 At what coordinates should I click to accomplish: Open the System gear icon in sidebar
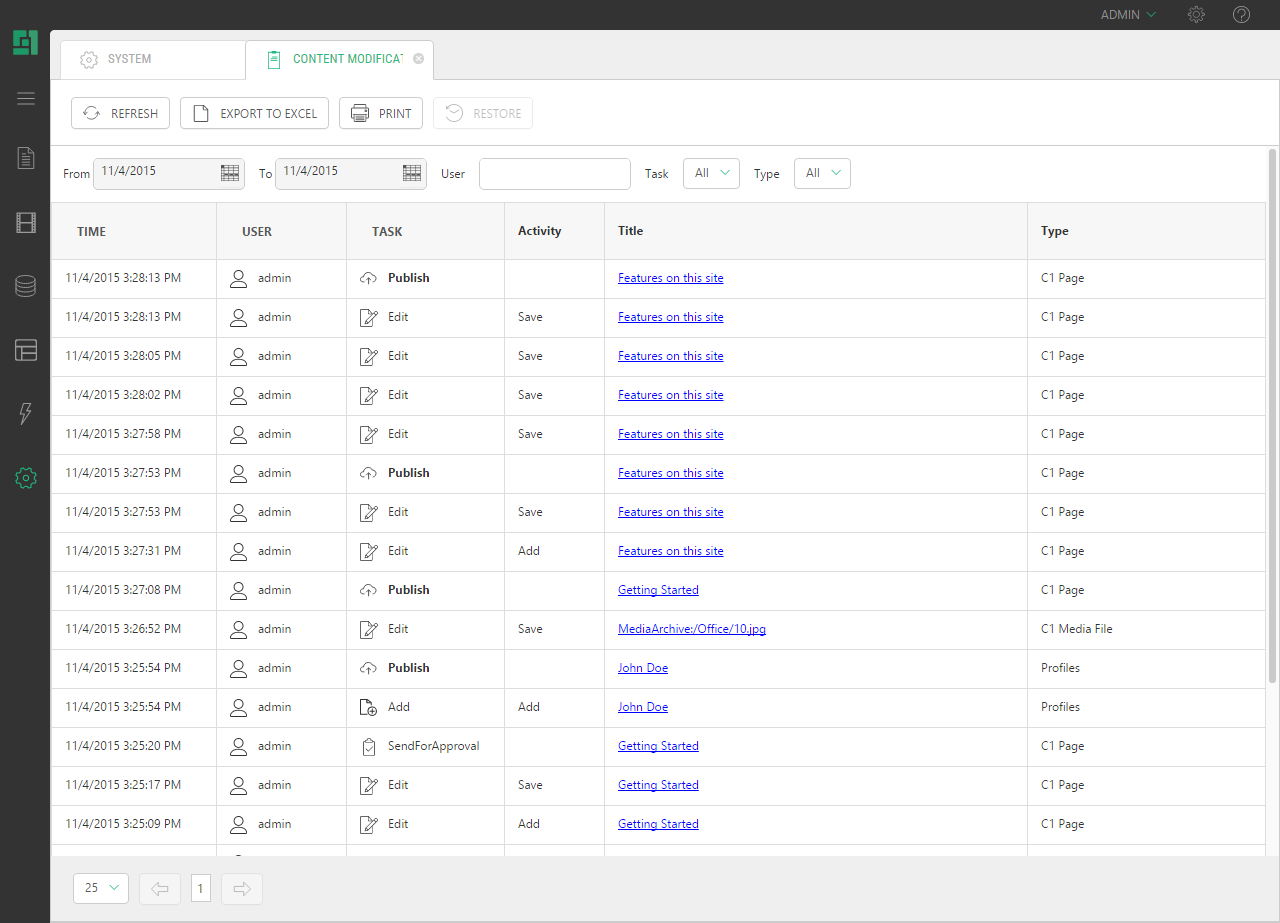(26, 478)
